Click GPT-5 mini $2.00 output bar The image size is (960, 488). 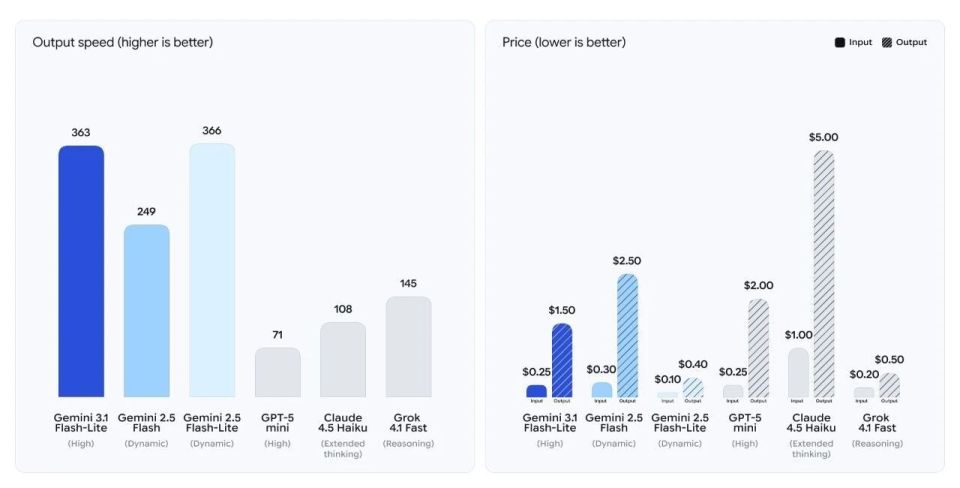[759, 347]
